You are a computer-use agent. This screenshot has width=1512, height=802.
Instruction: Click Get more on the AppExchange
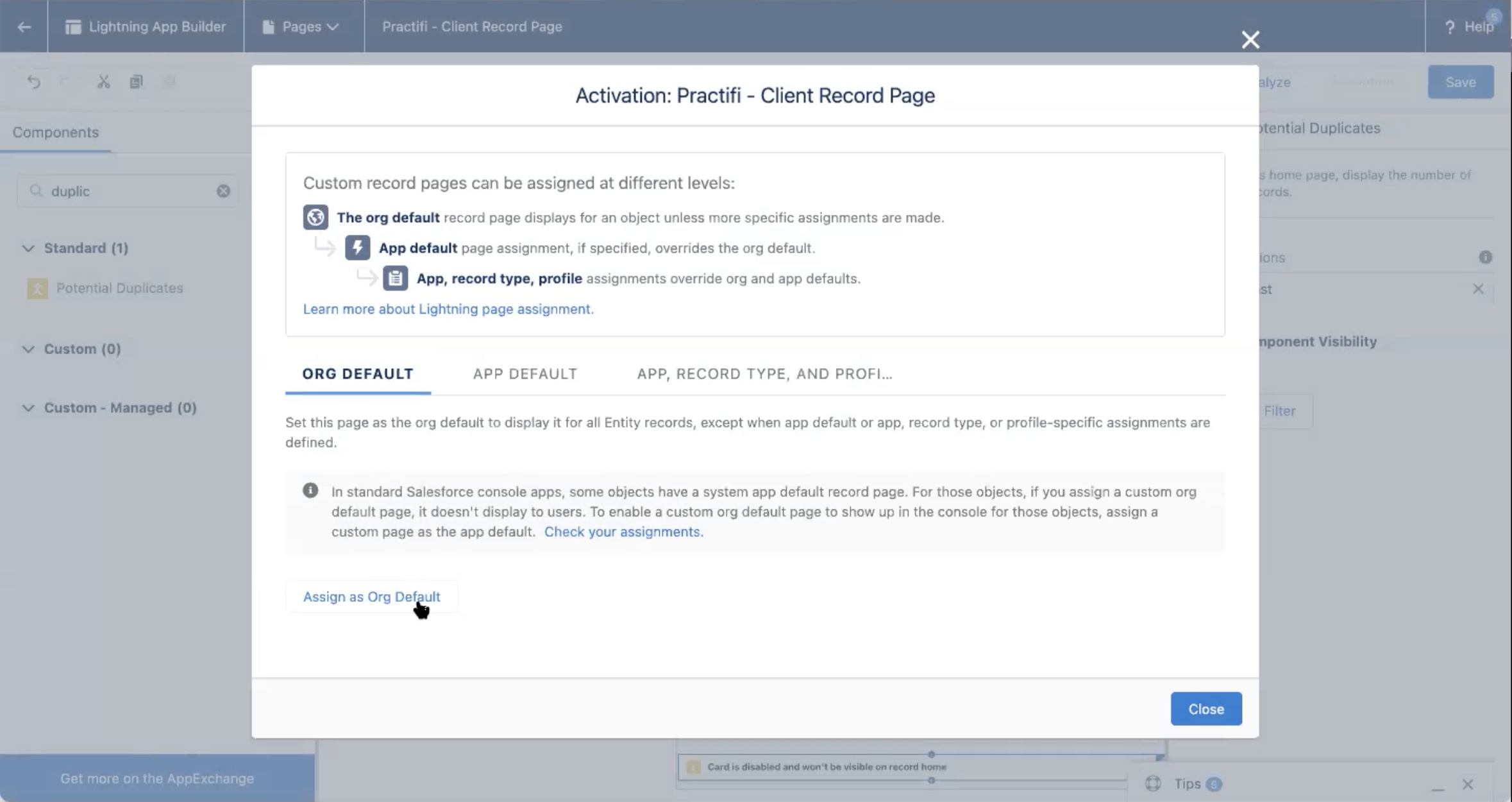157,778
